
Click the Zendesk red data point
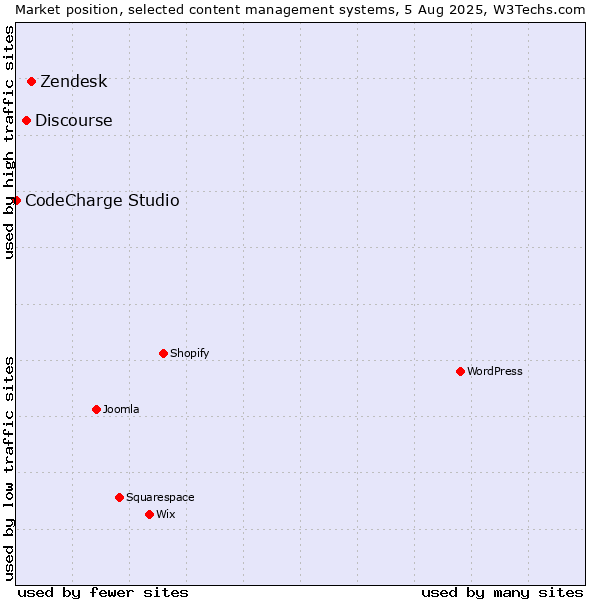tap(32, 82)
